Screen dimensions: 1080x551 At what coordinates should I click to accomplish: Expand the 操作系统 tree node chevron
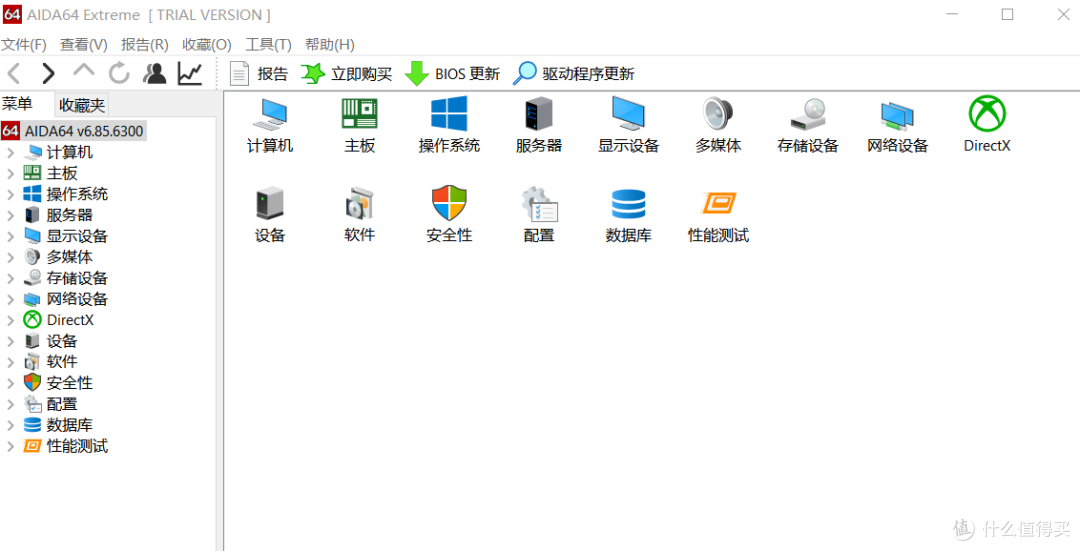(10, 194)
